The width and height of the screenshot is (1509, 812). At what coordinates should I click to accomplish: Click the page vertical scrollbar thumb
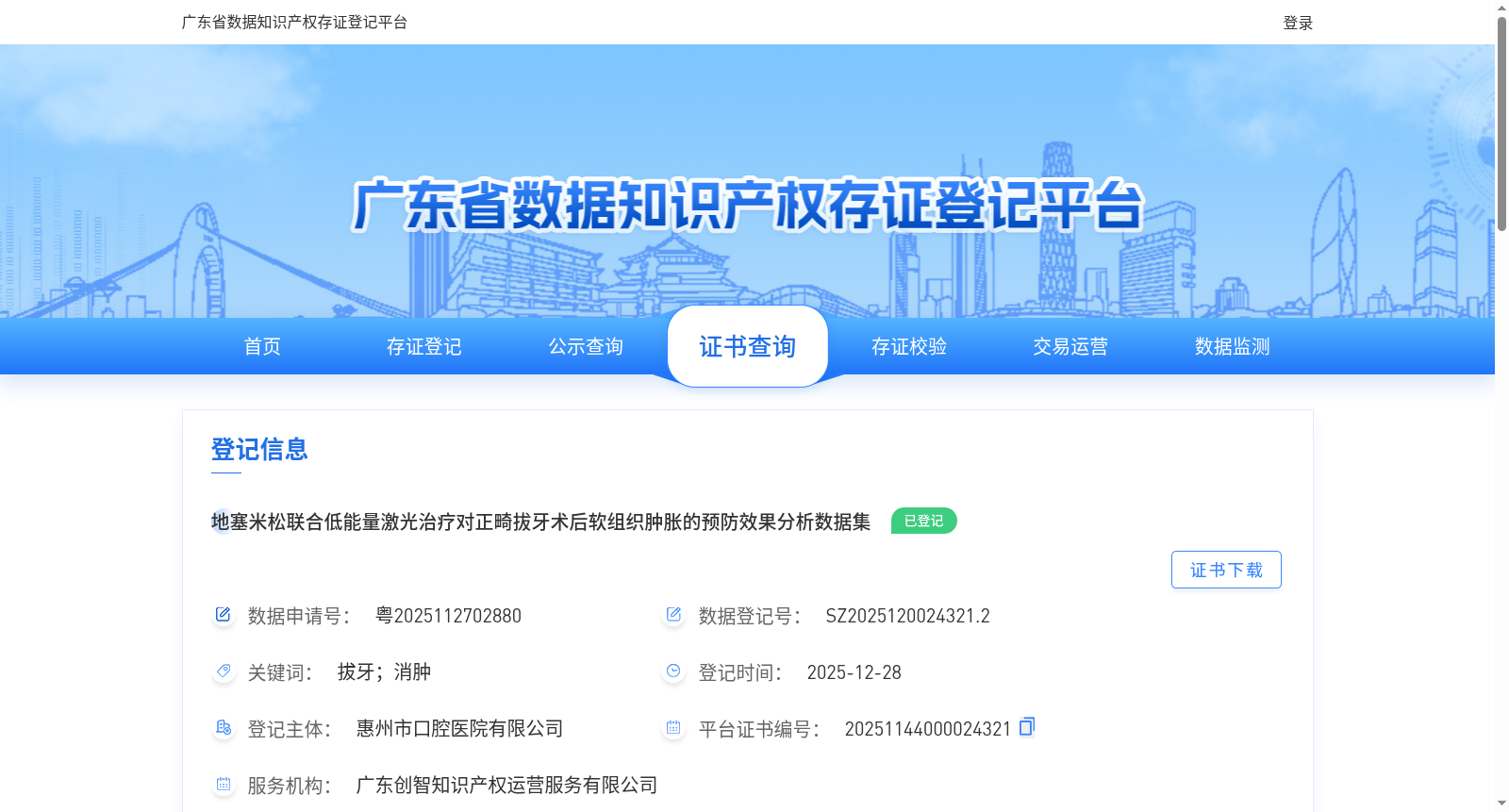click(1501, 123)
